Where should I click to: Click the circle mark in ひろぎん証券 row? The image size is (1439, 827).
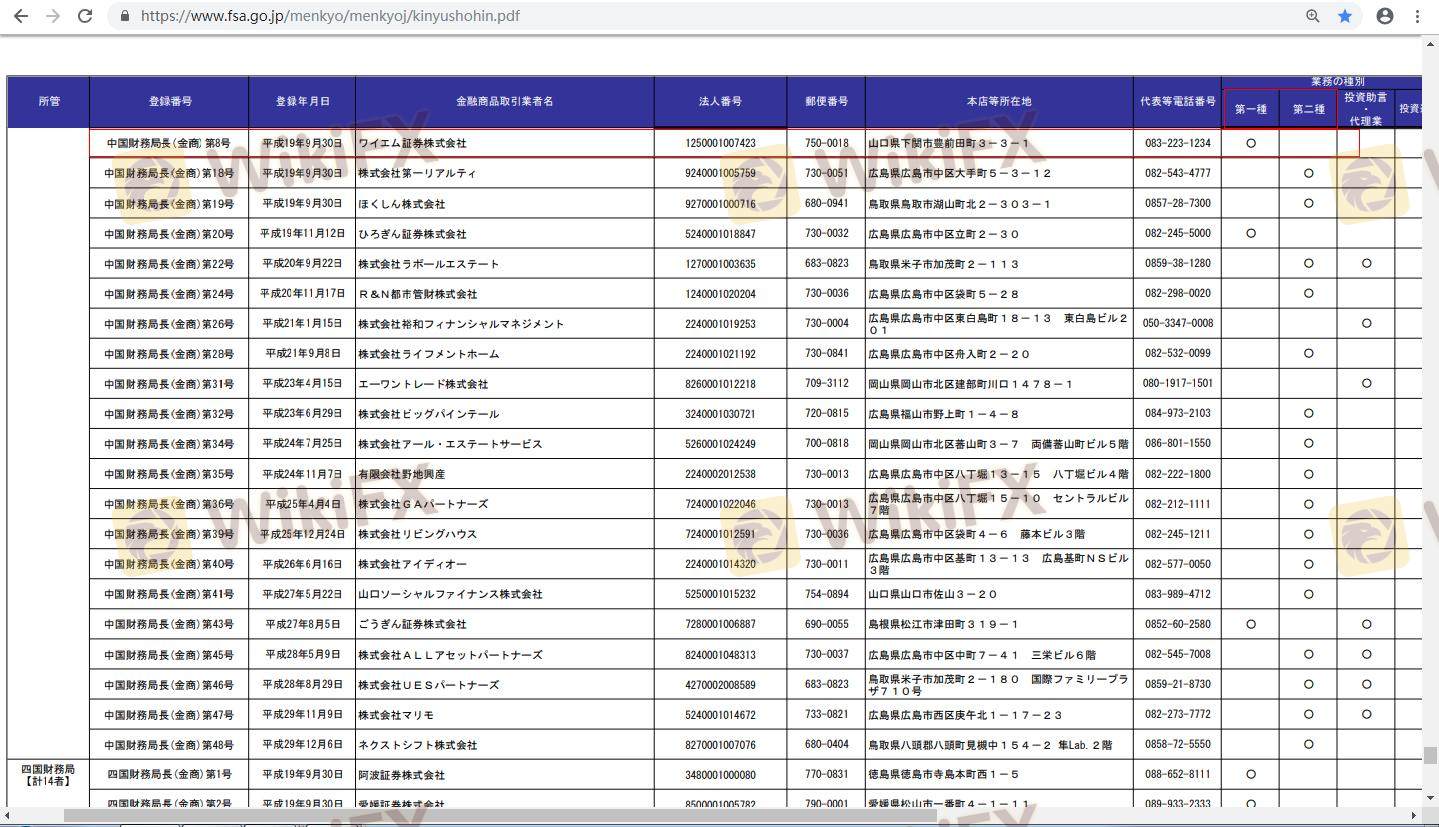click(x=1250, y=233)
